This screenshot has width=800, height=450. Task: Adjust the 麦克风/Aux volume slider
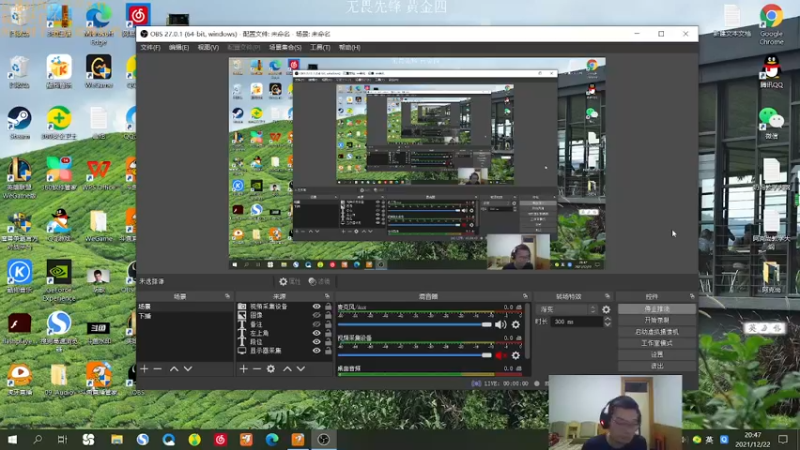point(414,324)
